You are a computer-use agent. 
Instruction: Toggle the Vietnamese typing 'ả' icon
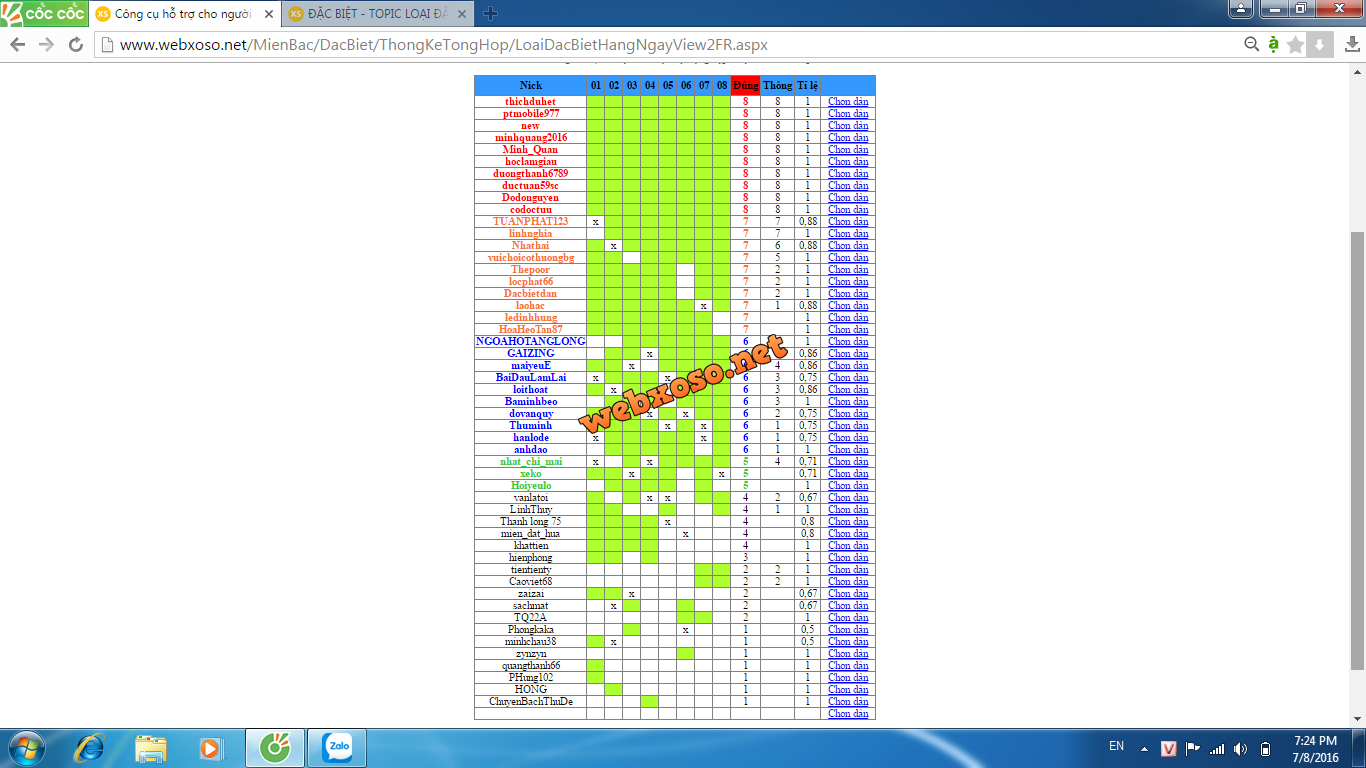1273,45
